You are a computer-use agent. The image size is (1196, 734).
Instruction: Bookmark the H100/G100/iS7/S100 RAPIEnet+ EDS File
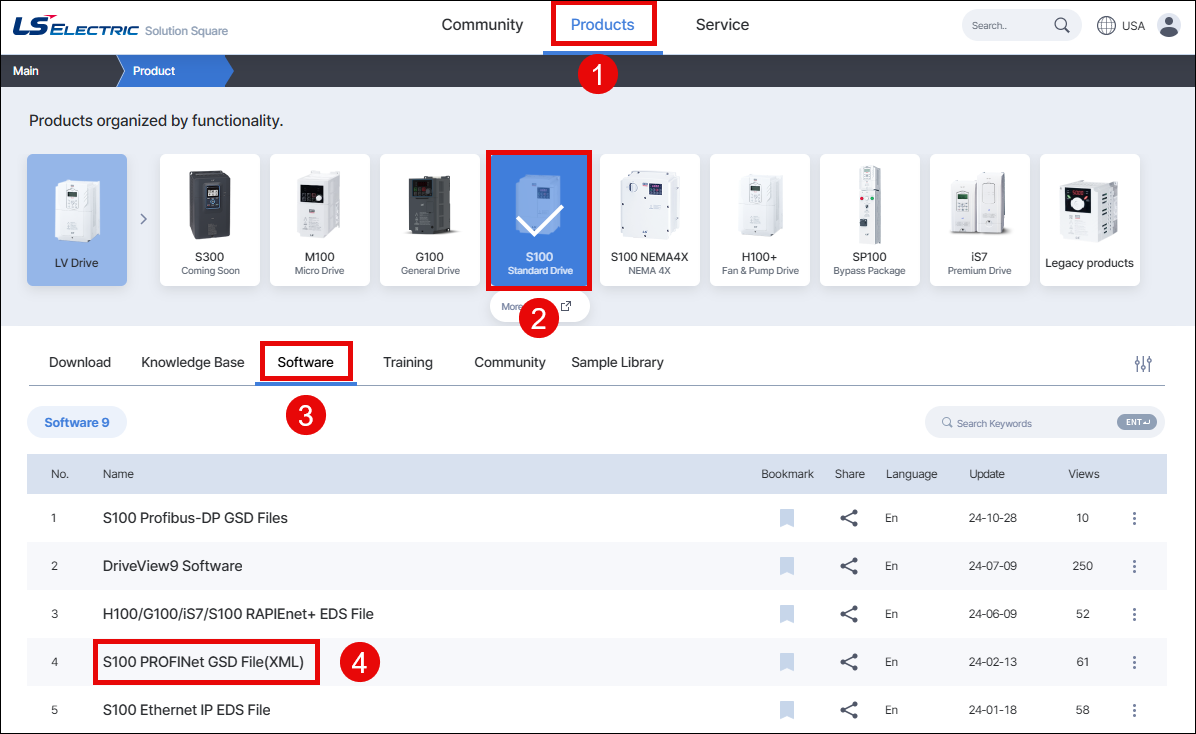coord(786,614)
